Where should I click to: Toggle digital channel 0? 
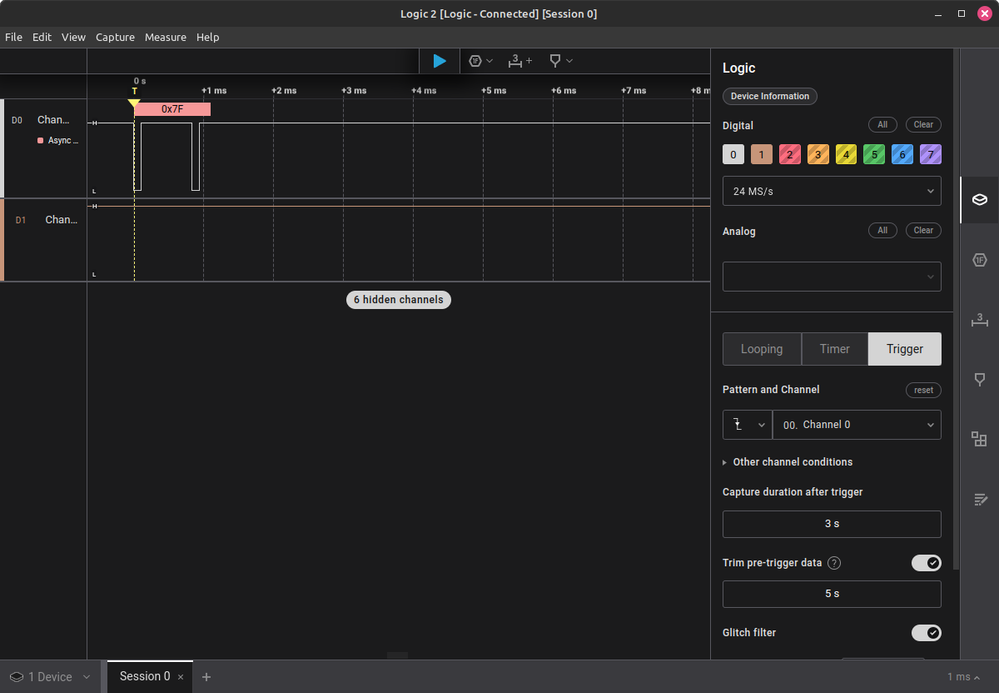click(733, 154)
